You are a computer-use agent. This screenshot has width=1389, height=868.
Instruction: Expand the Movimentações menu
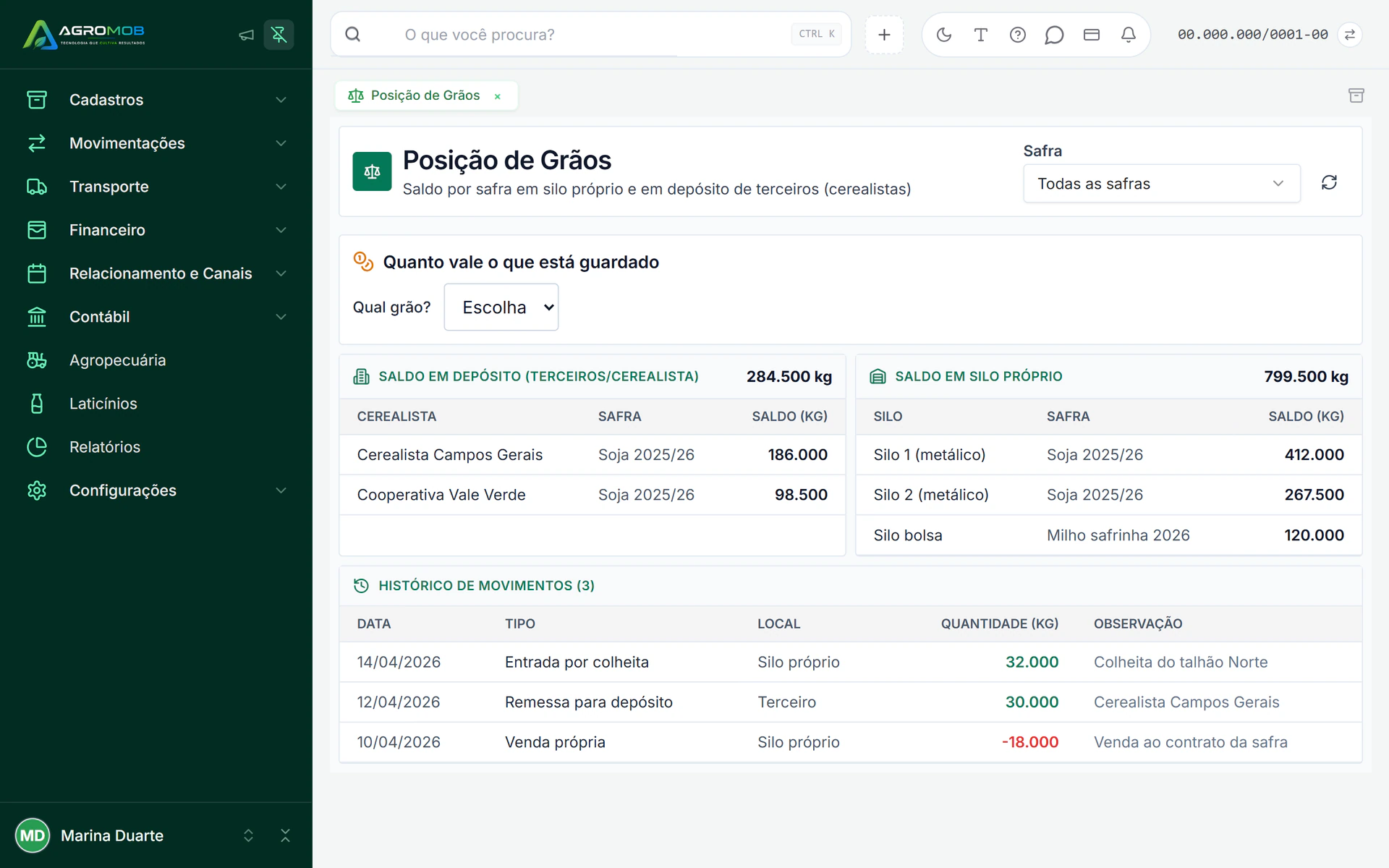[156, 143]
